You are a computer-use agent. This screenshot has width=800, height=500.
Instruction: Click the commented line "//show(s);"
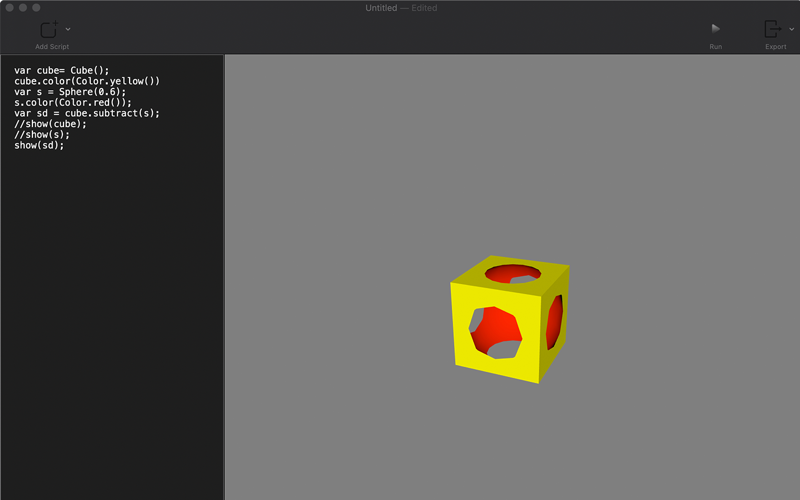coord(42,135)
